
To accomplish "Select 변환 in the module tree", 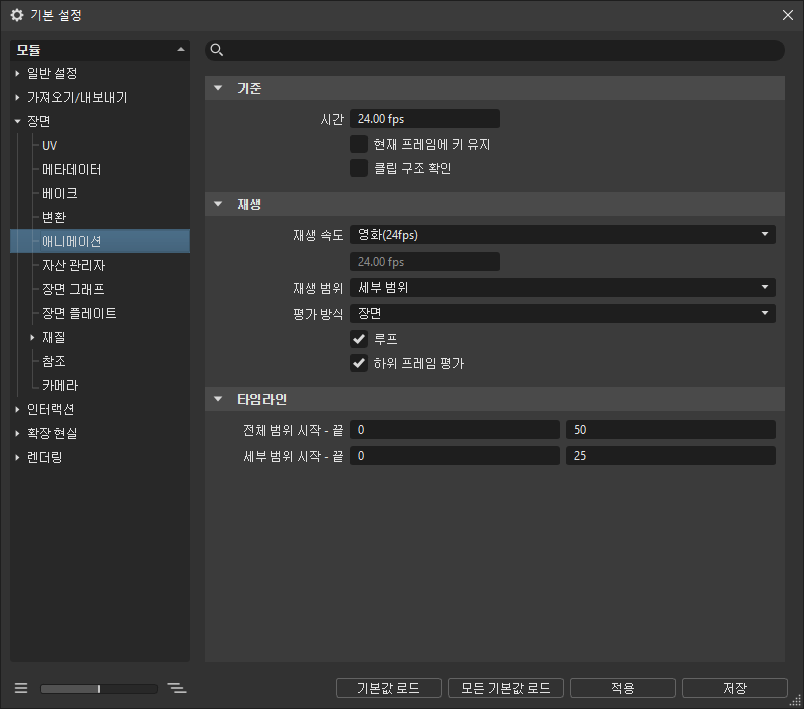I will (54, 217).
